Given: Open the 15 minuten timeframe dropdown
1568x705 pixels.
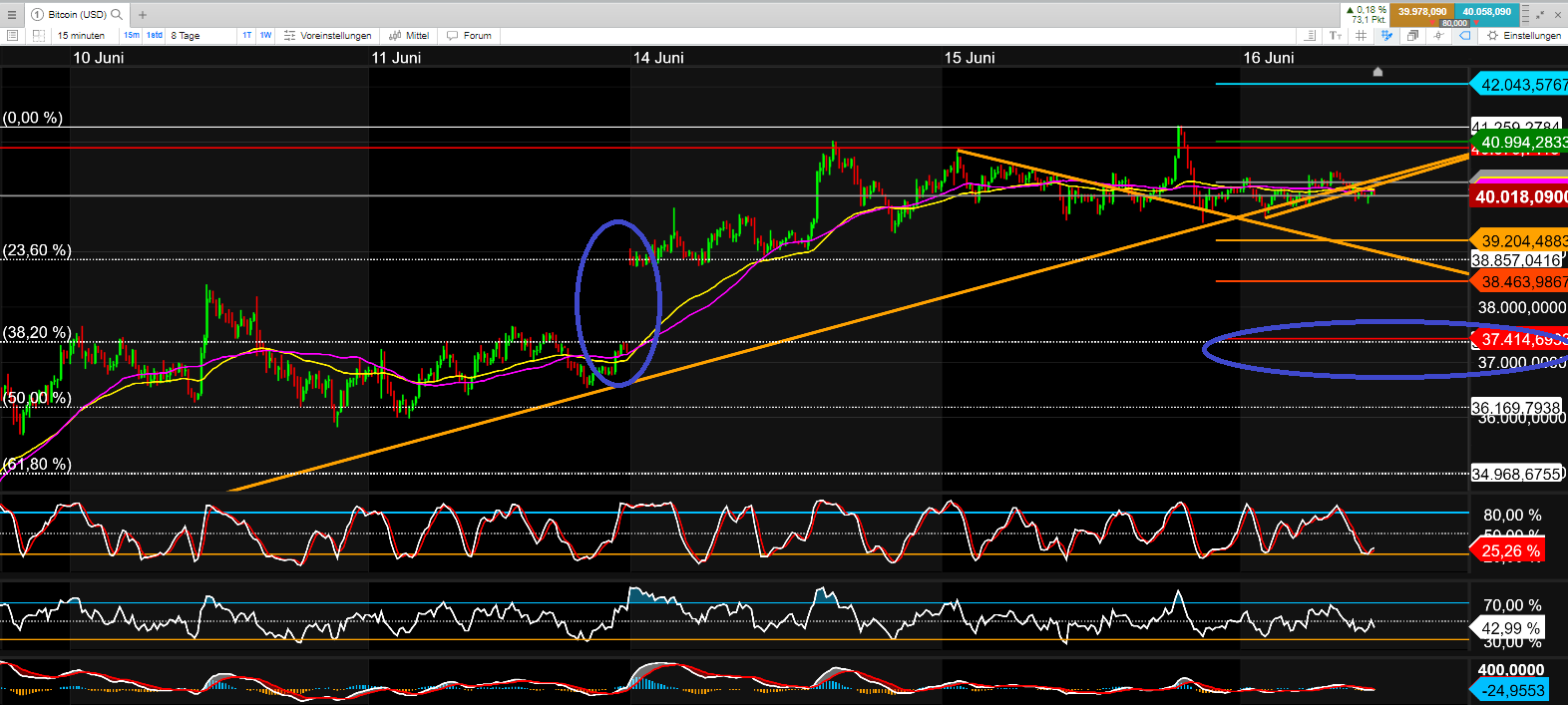Looking at the screenshot, I should pos(82,36).
